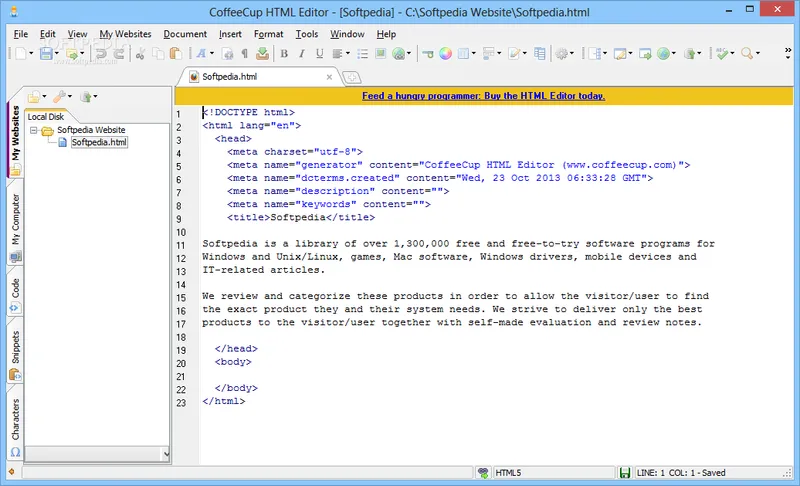
Task: Open the My Computer side tab
Action: click(x=15, y=227)
